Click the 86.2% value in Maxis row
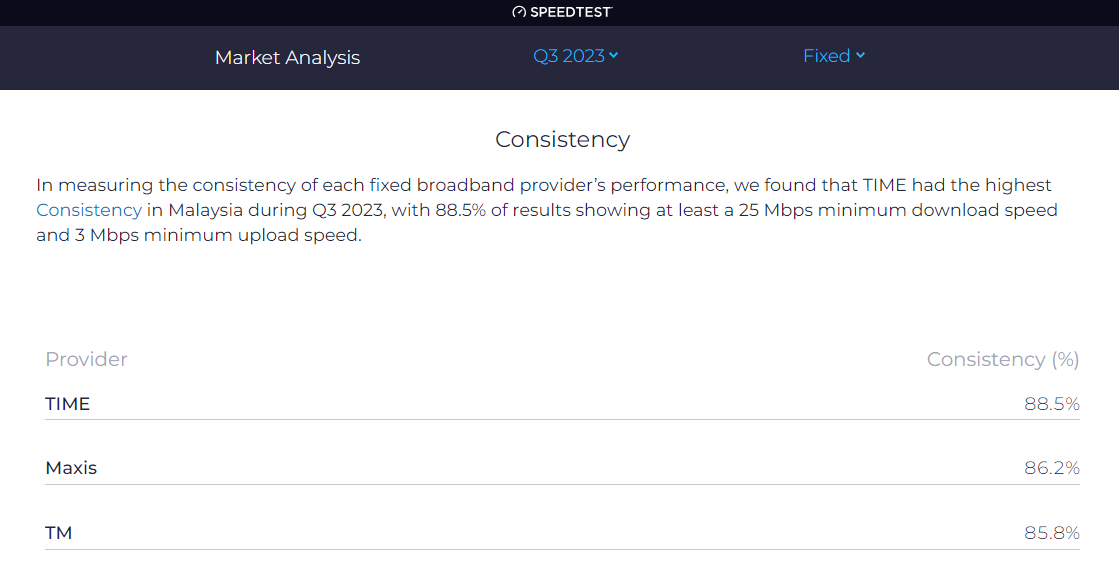1119x568 pixels. point(1051,468)
